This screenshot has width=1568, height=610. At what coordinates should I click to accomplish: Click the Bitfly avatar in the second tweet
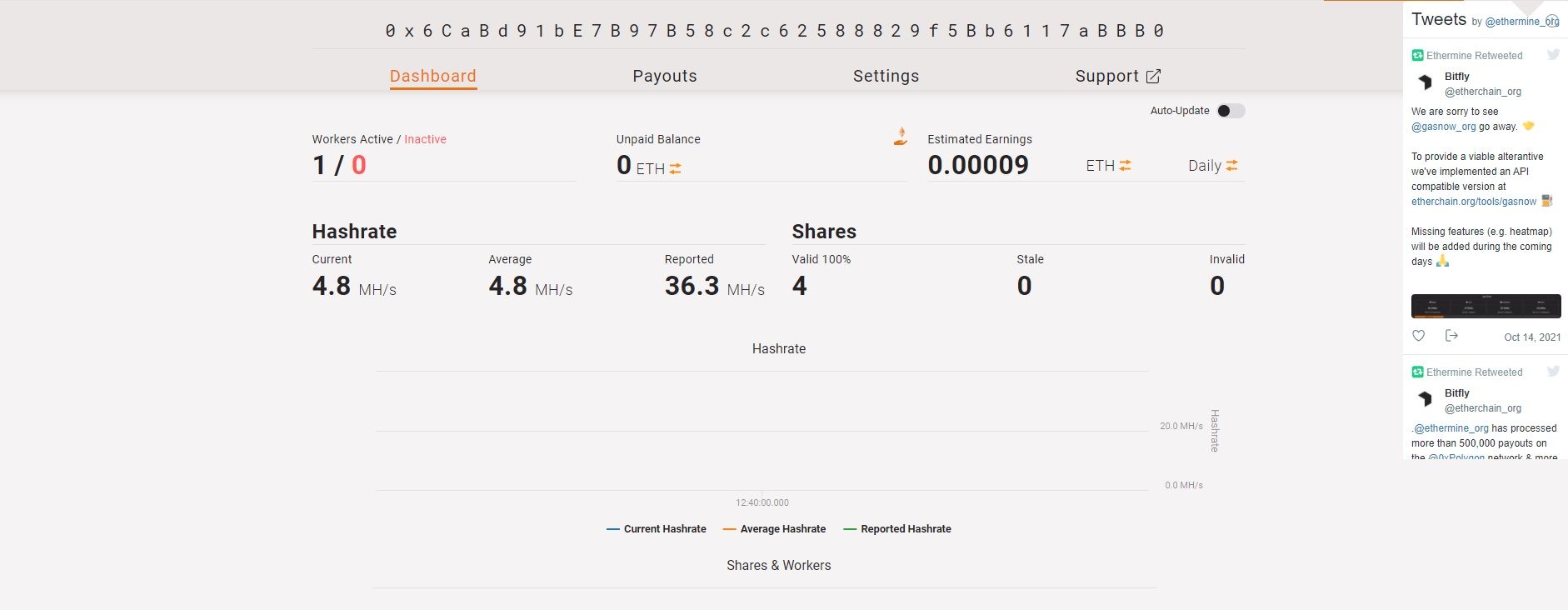pyautogui.click(x=1425, y=399)
